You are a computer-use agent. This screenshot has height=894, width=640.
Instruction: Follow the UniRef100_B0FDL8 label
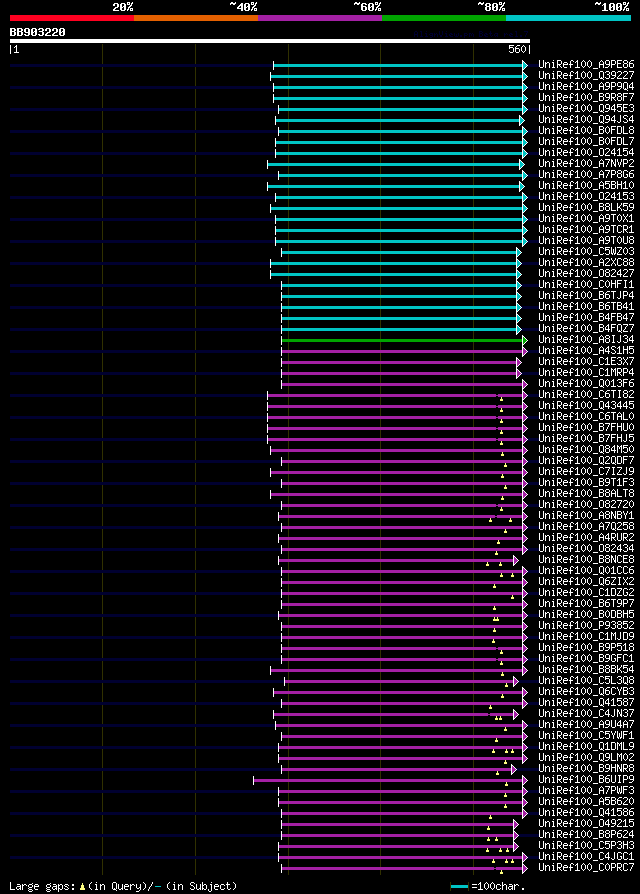586,131
